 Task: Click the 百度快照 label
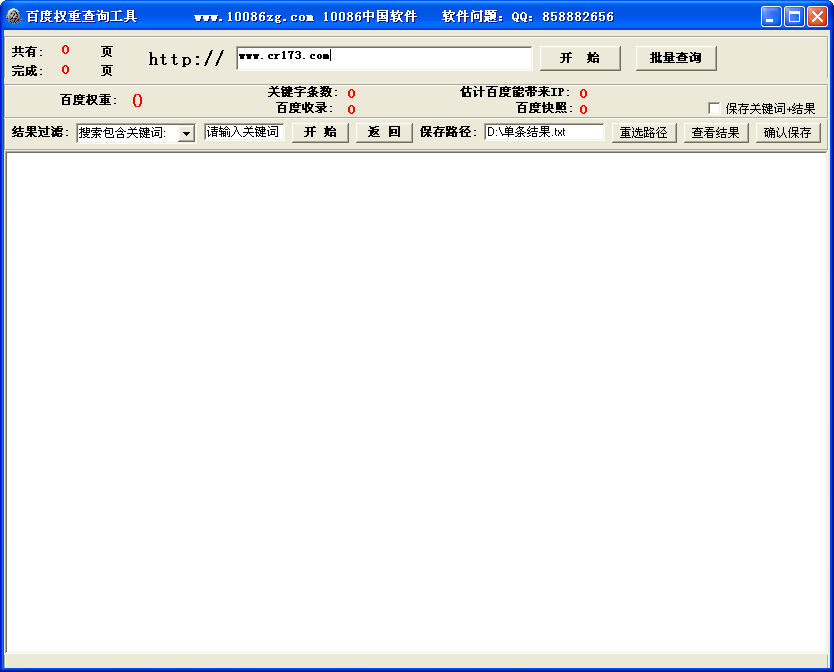[x=545, y=108]
